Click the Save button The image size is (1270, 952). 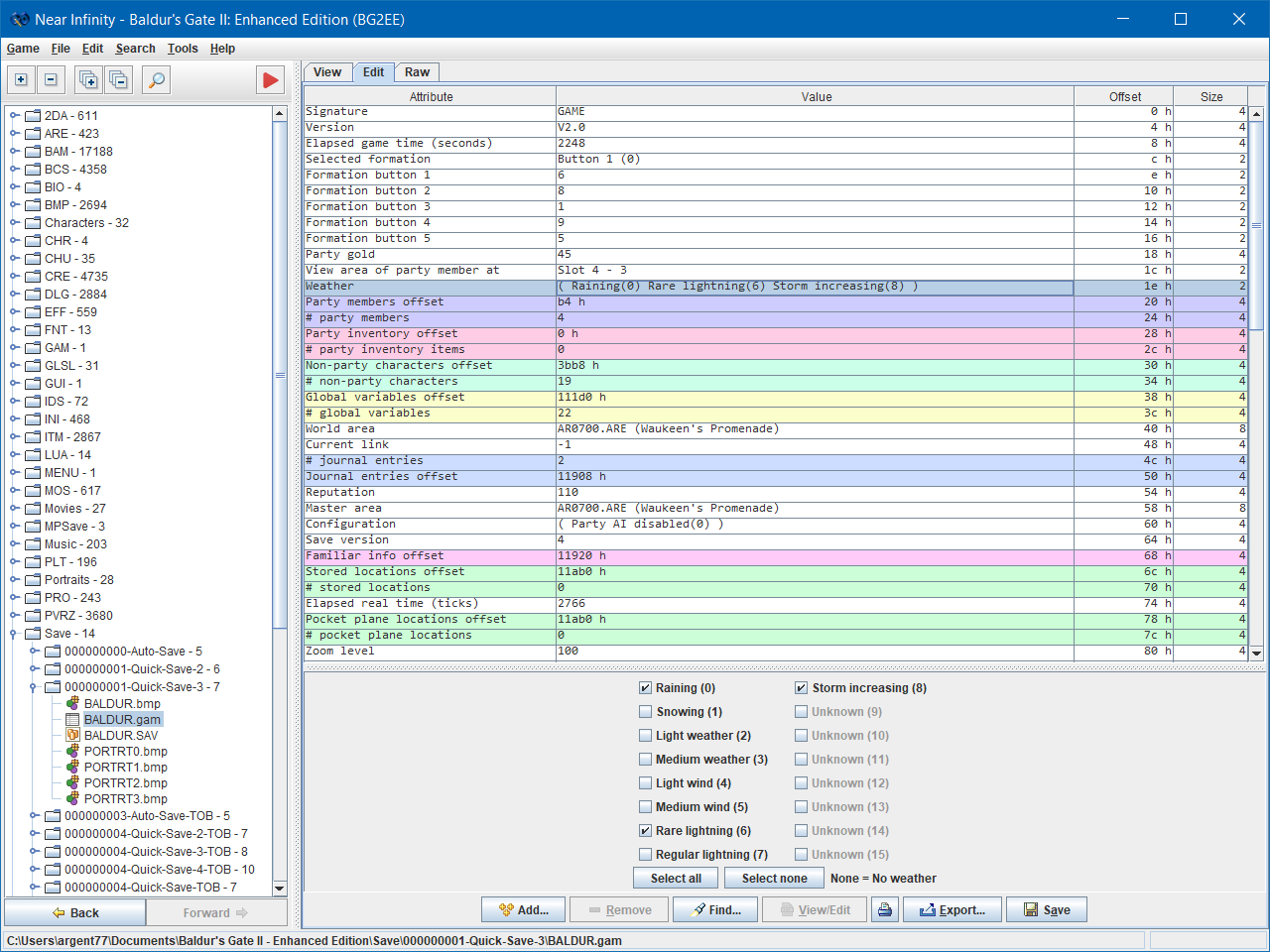[x=1047, y=910]
